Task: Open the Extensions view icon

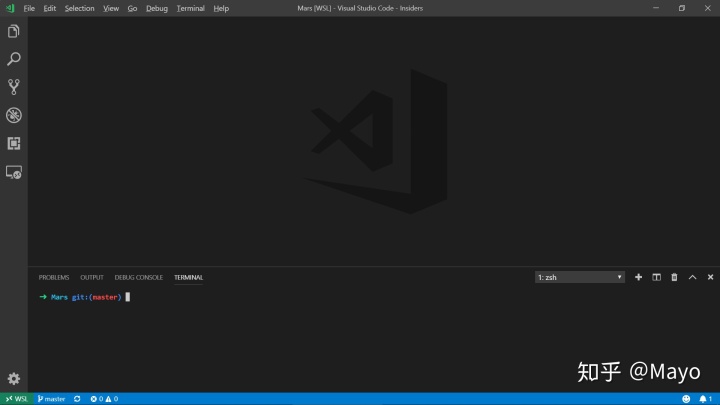Action: (x=14, y=143)
